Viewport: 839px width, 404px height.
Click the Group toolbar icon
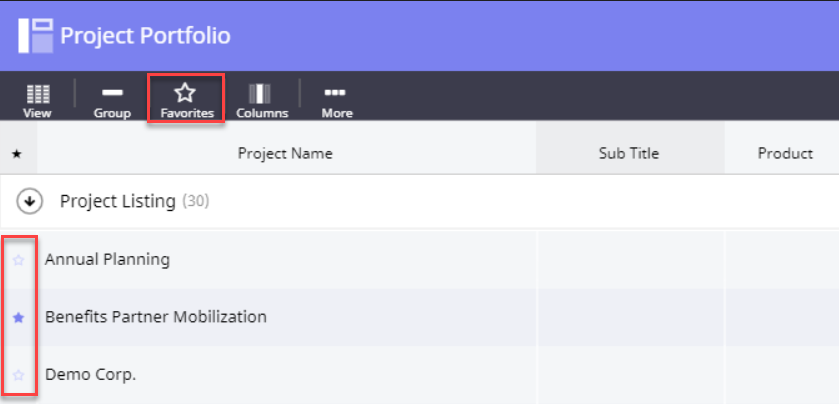[112, 100]
